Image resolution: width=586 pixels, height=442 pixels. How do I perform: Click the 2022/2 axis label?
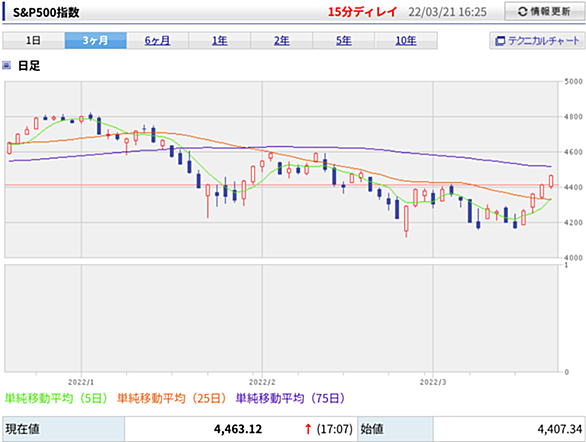point(262,382)
